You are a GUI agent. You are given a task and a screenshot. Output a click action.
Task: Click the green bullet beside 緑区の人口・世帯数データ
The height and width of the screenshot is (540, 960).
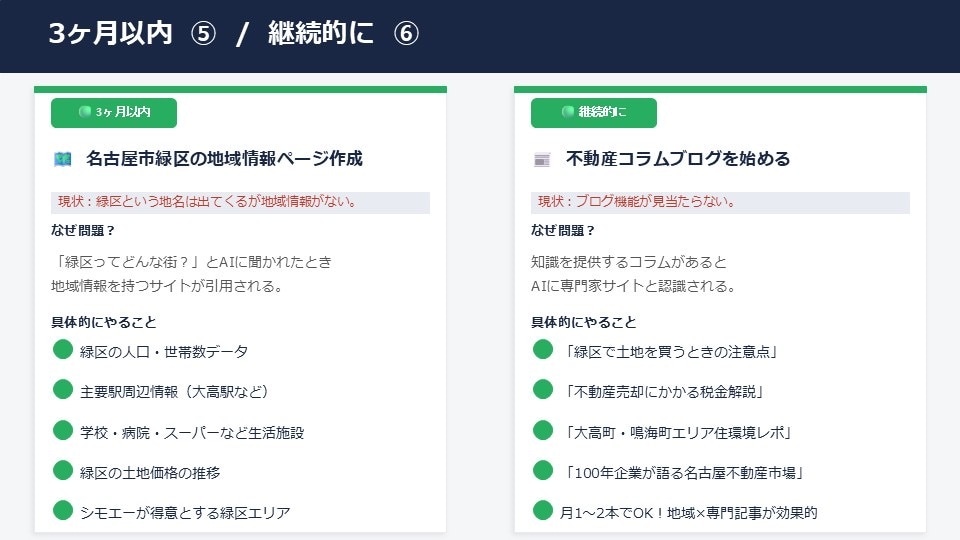63,349
